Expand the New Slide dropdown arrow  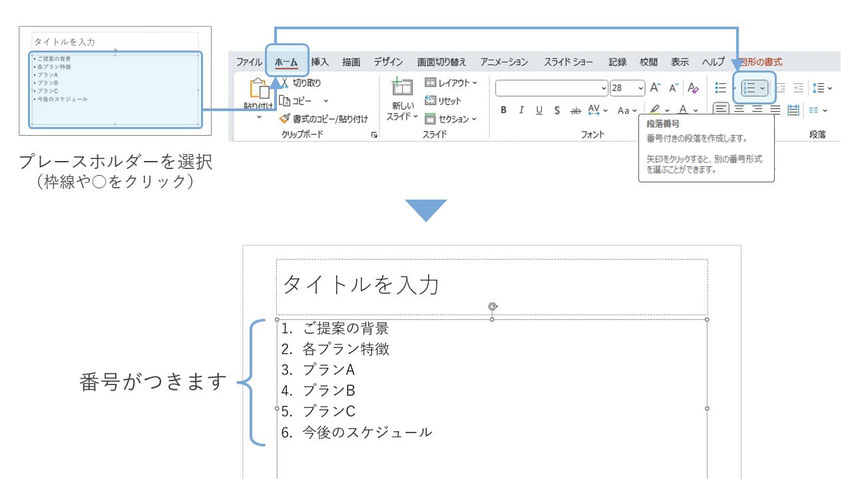point(415,116)
